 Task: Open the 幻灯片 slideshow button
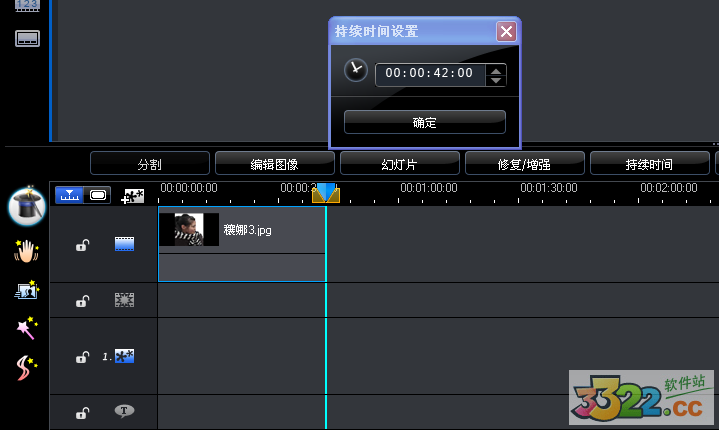(400, 164)
